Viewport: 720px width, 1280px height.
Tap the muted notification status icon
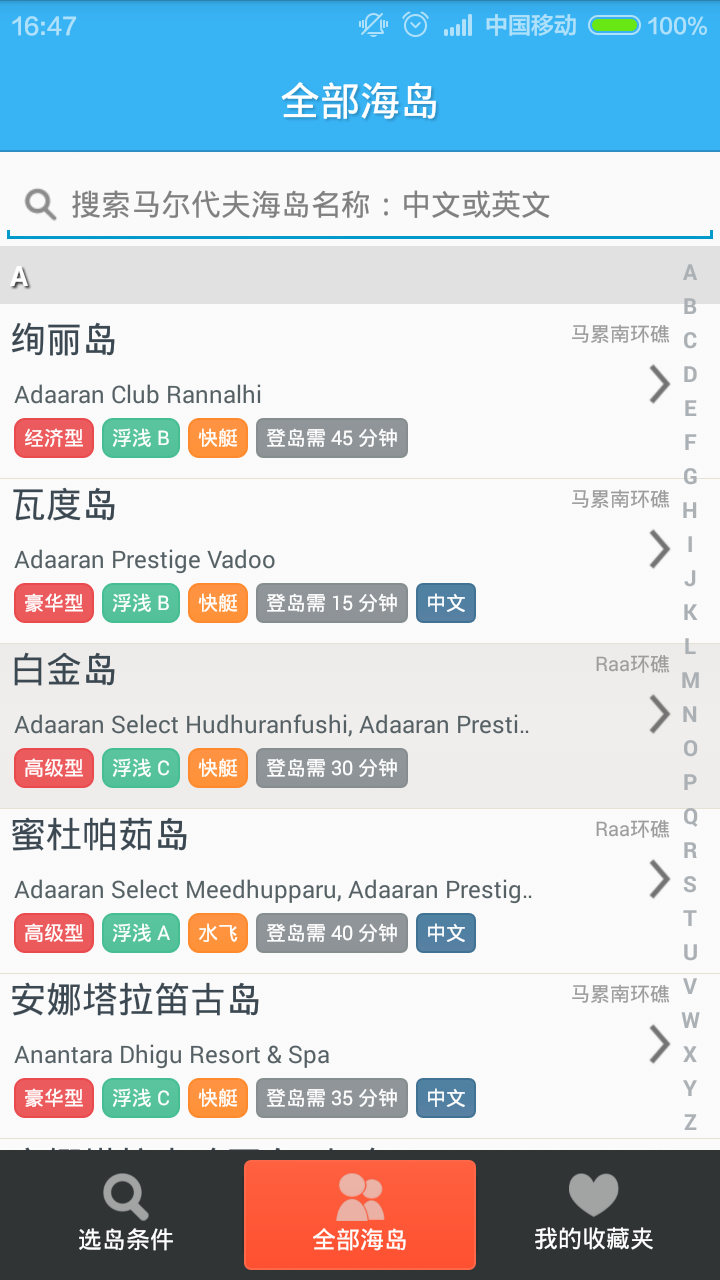374,25
